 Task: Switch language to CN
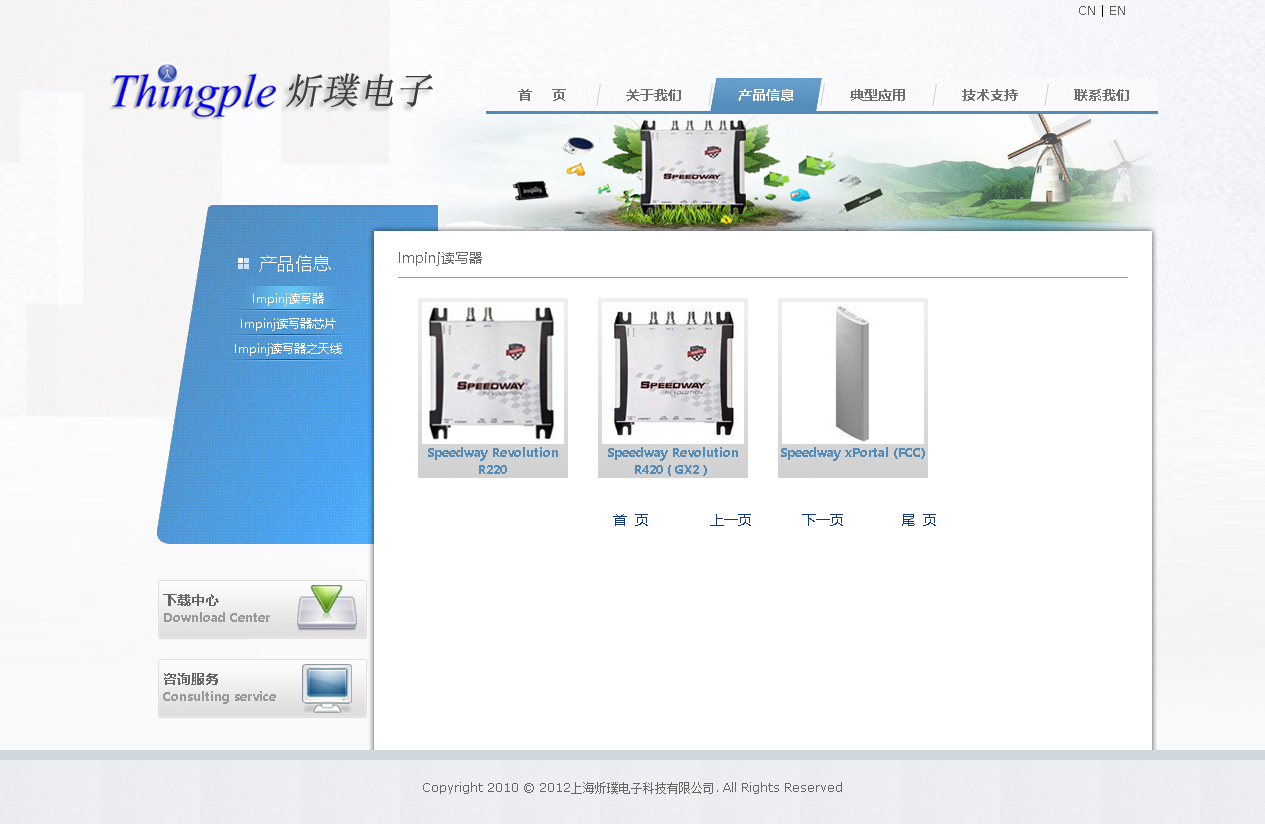[x=1086, y=11]
